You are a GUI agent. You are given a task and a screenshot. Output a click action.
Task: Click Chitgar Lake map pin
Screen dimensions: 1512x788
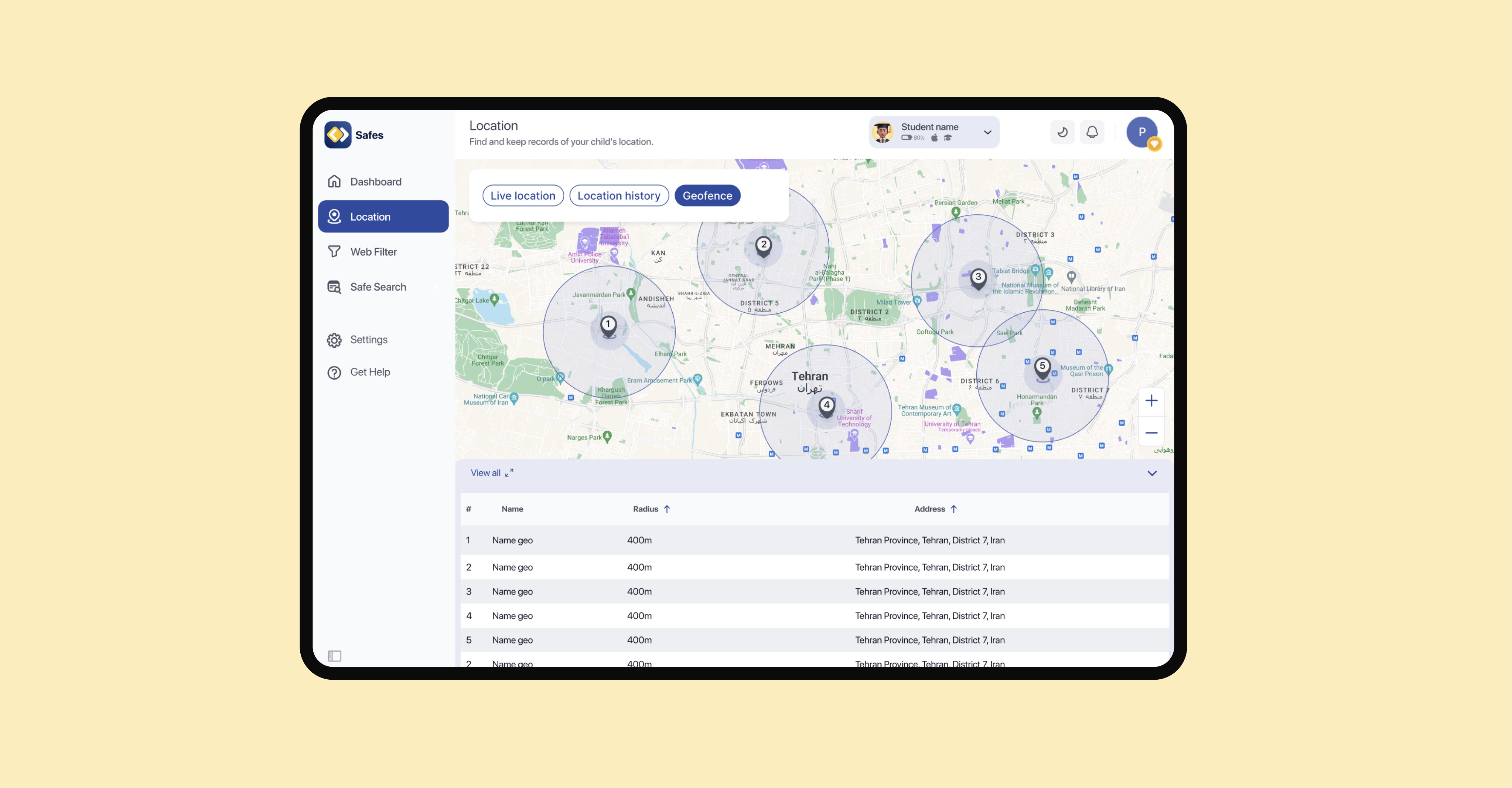coord(494,300)
